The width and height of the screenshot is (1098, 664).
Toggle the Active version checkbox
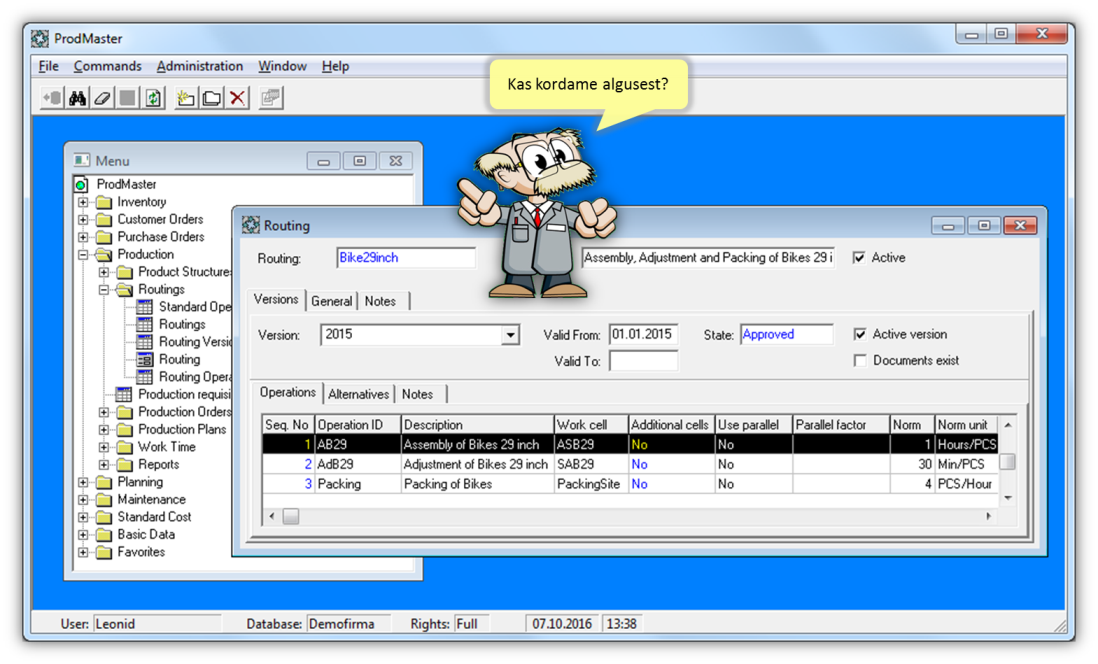click(x=860, y=335)
